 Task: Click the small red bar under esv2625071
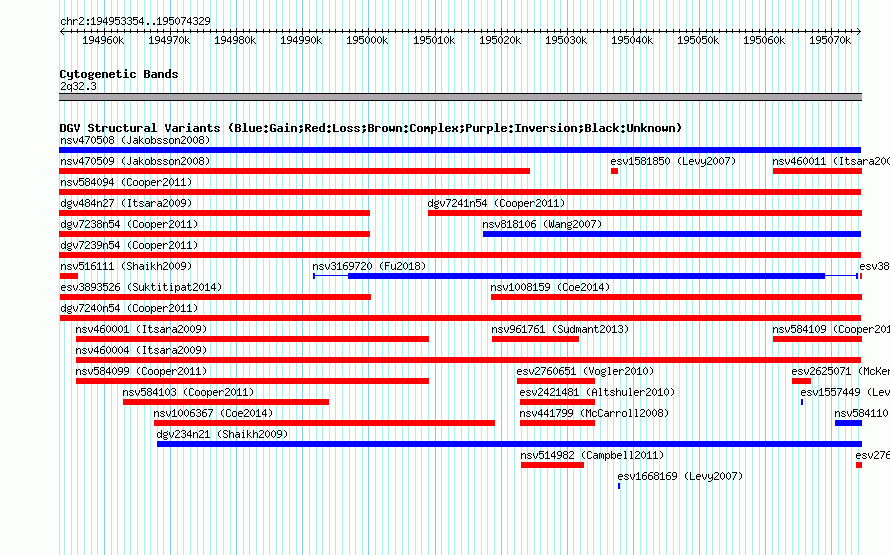(x=801, y=381)
